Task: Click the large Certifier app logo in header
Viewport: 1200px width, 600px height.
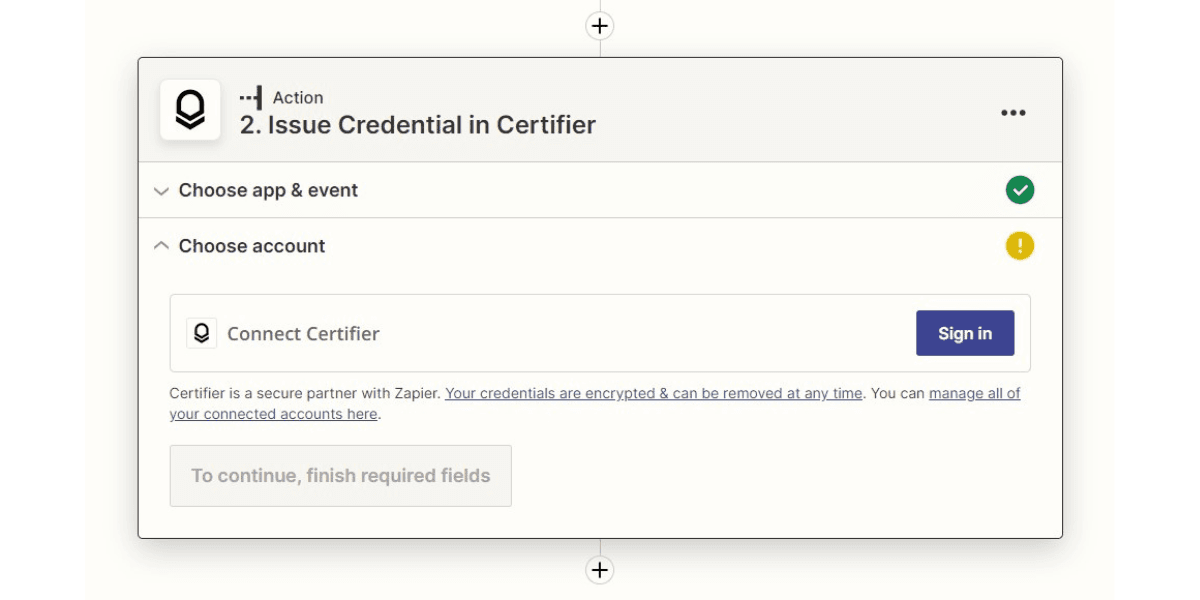Action: (190, 110)
